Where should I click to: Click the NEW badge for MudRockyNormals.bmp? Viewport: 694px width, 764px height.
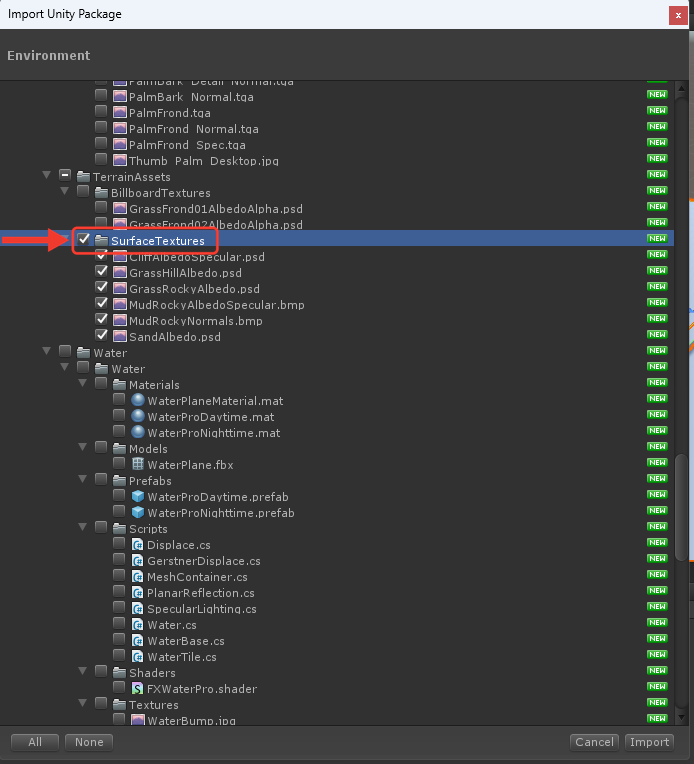[x=657, y=318]
